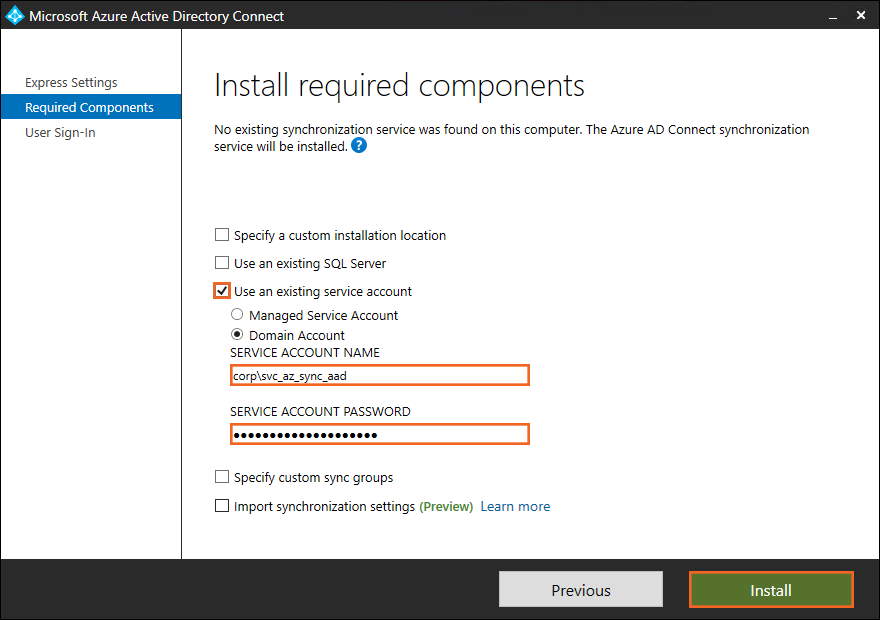Click the Install required components heading
Image resolution: width=880 pixels, height=620 pixels.
[x=399, y=86]
